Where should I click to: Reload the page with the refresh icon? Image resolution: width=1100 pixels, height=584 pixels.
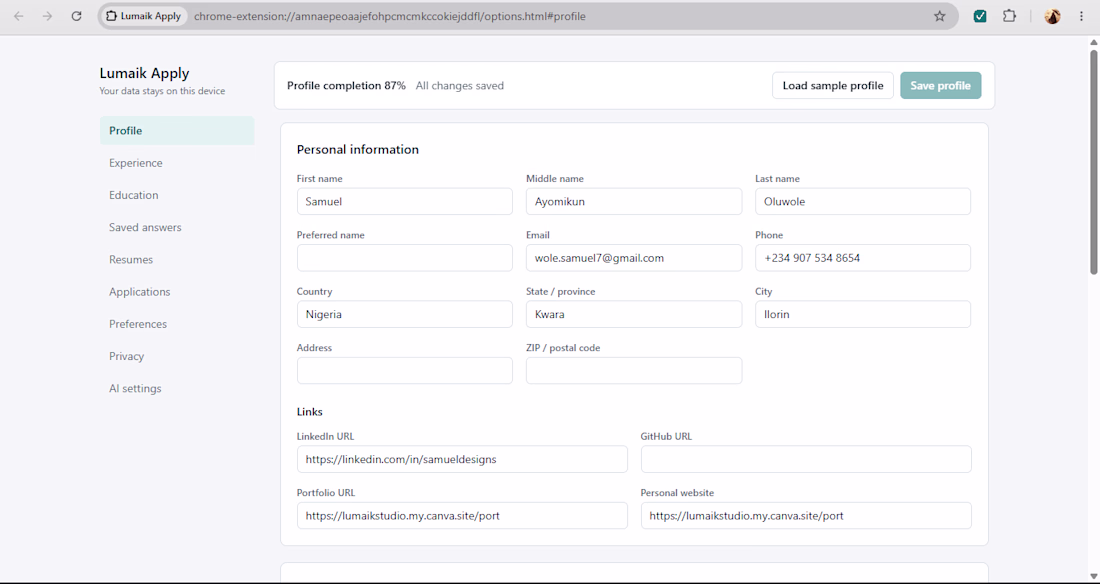point(77,16)
